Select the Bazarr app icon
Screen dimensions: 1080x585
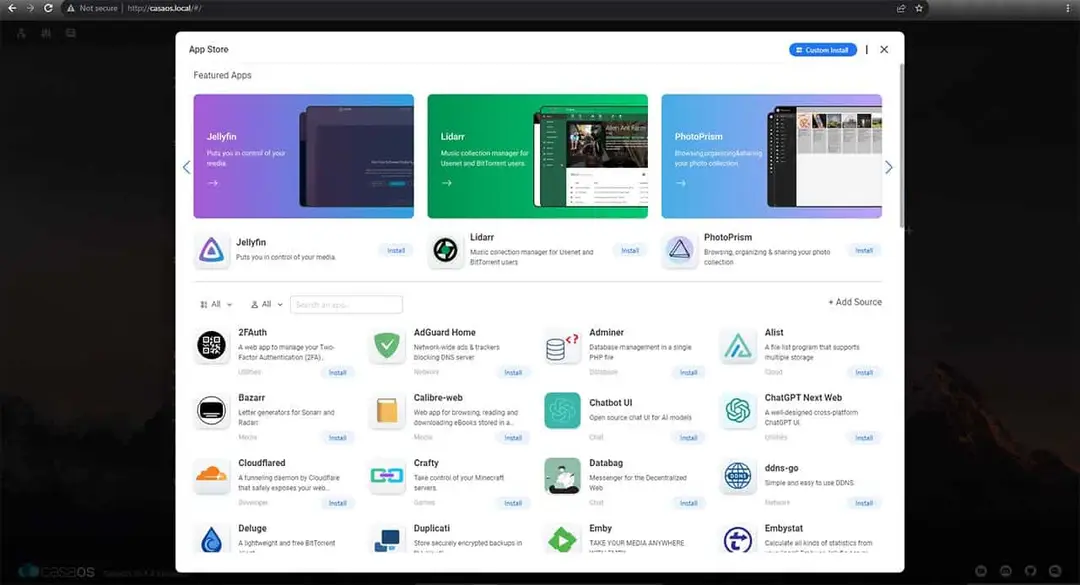pyautogui.click(x=211, y=411)
